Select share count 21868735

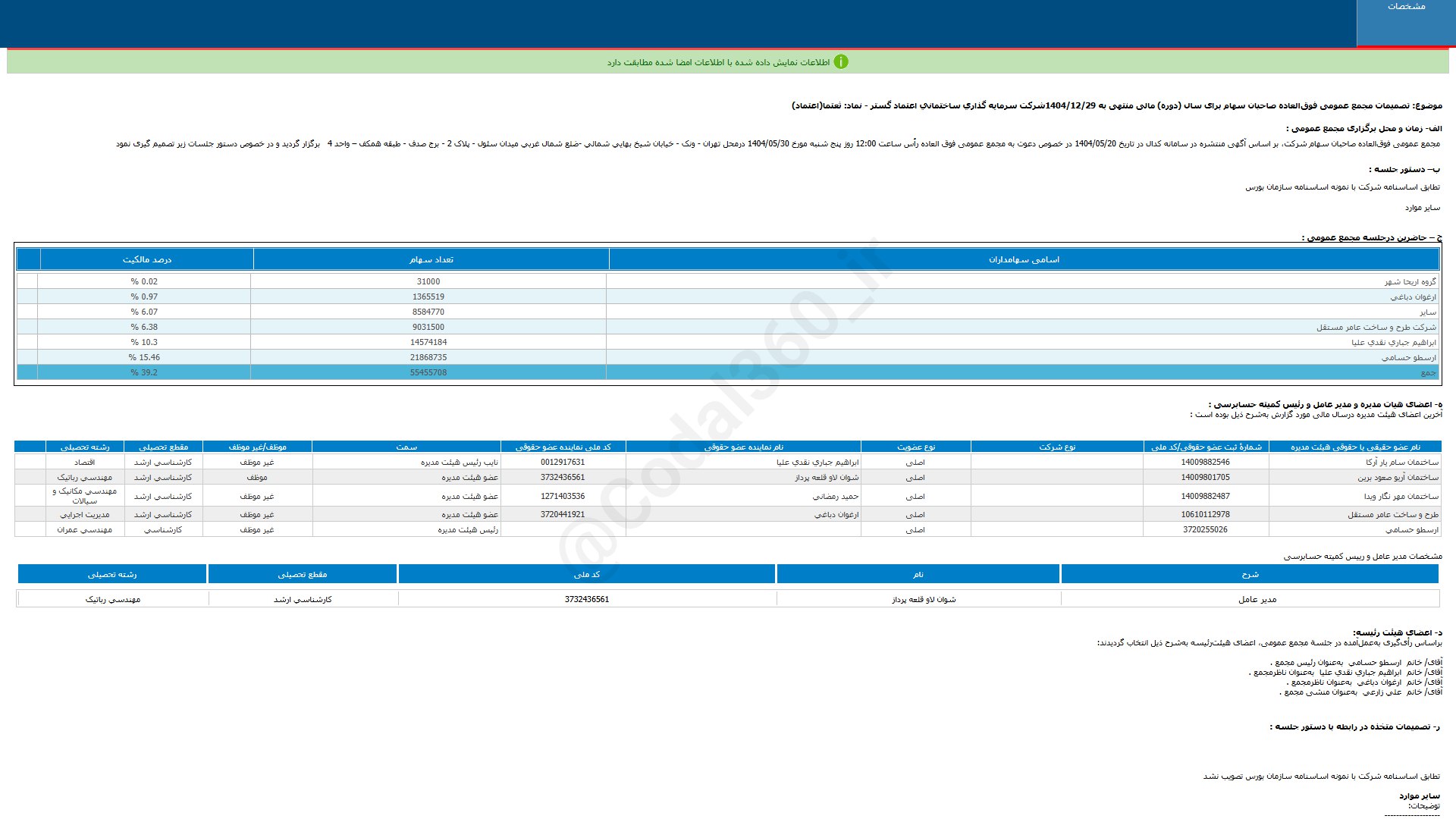click(x=428, y=357)
